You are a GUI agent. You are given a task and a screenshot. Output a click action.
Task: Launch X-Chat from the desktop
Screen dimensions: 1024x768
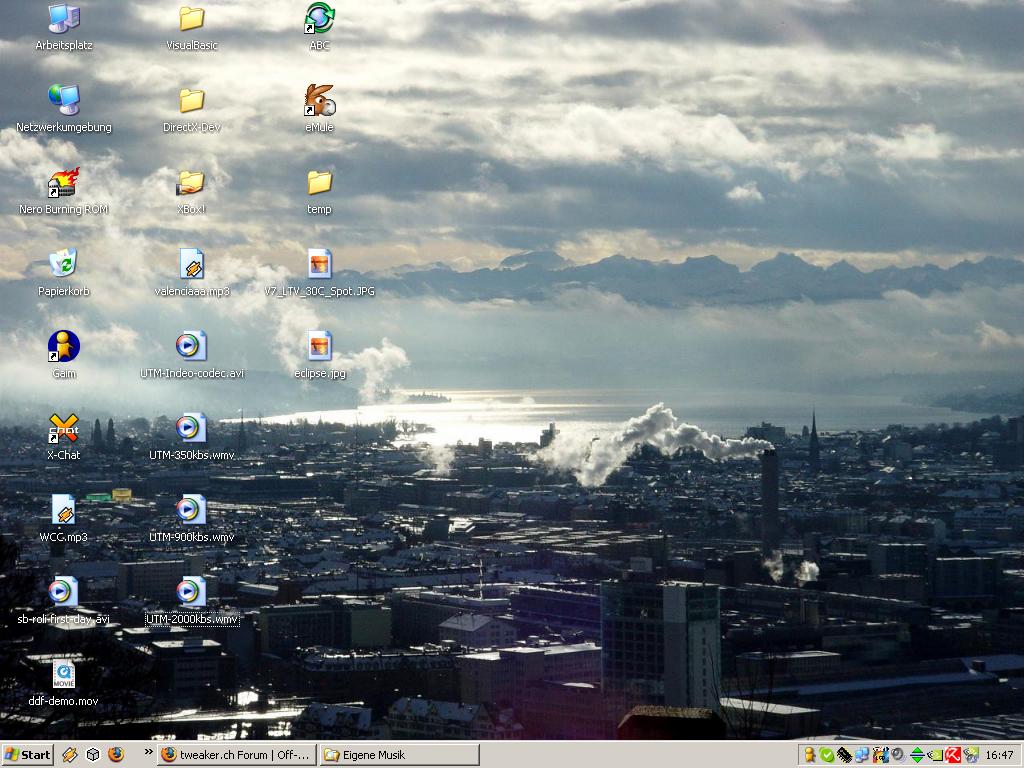click(x=63, y=429)
